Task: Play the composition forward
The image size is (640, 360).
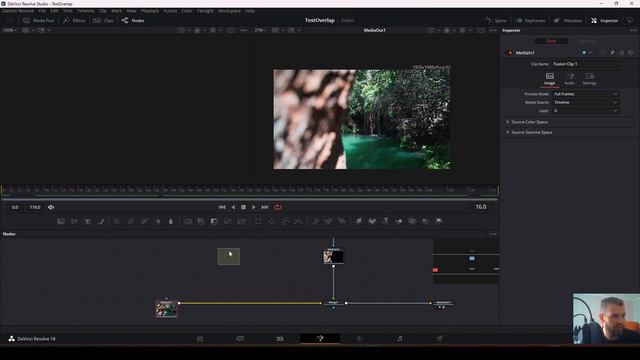Action: [x=253, y=207]
